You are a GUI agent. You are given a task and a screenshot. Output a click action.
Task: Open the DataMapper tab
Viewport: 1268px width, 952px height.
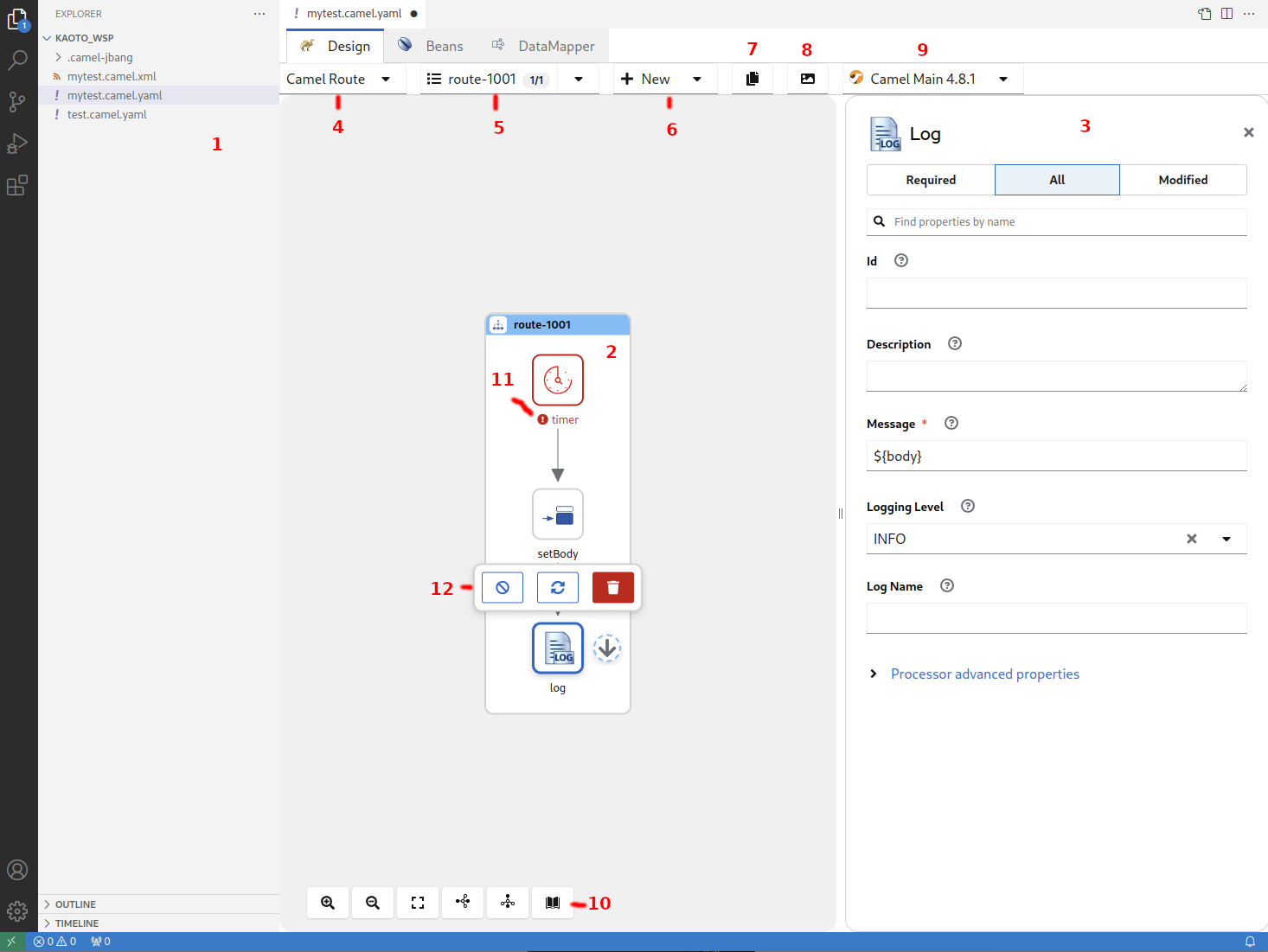[x=544, y=46]
